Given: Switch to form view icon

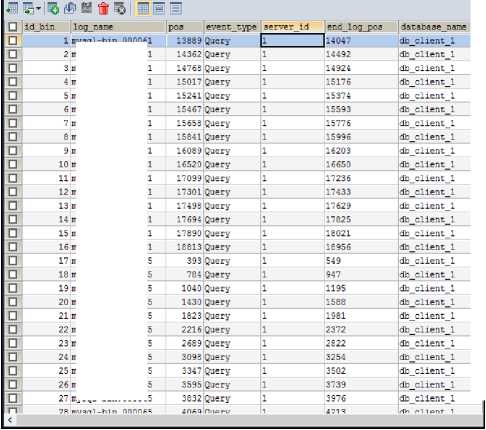Looking at the screenshot, I should 159,8.
